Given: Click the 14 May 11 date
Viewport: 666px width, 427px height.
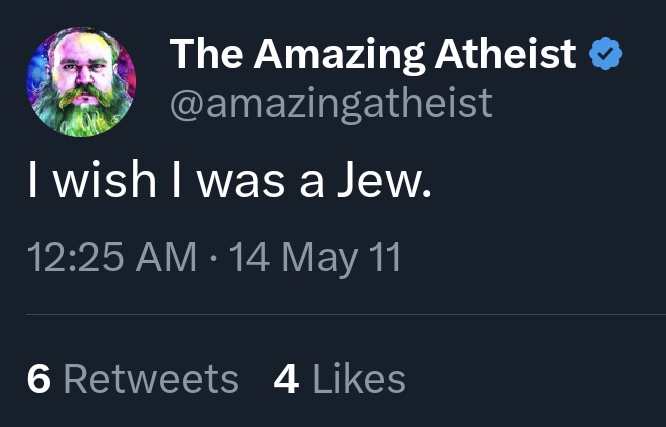Looking at the screenshot, I should [x=315, y=258].
